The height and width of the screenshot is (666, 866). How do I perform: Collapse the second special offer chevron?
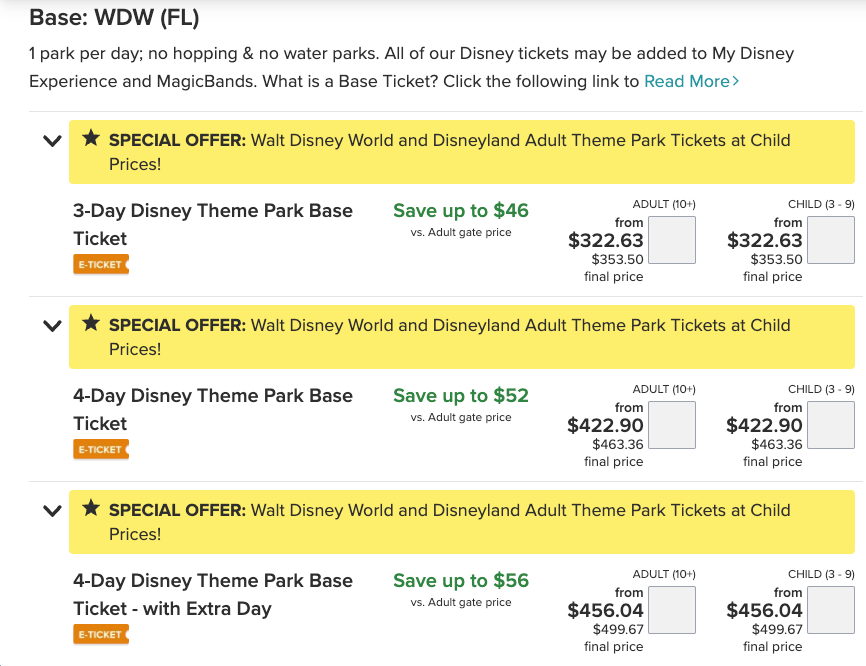click(x=53, y=326)
